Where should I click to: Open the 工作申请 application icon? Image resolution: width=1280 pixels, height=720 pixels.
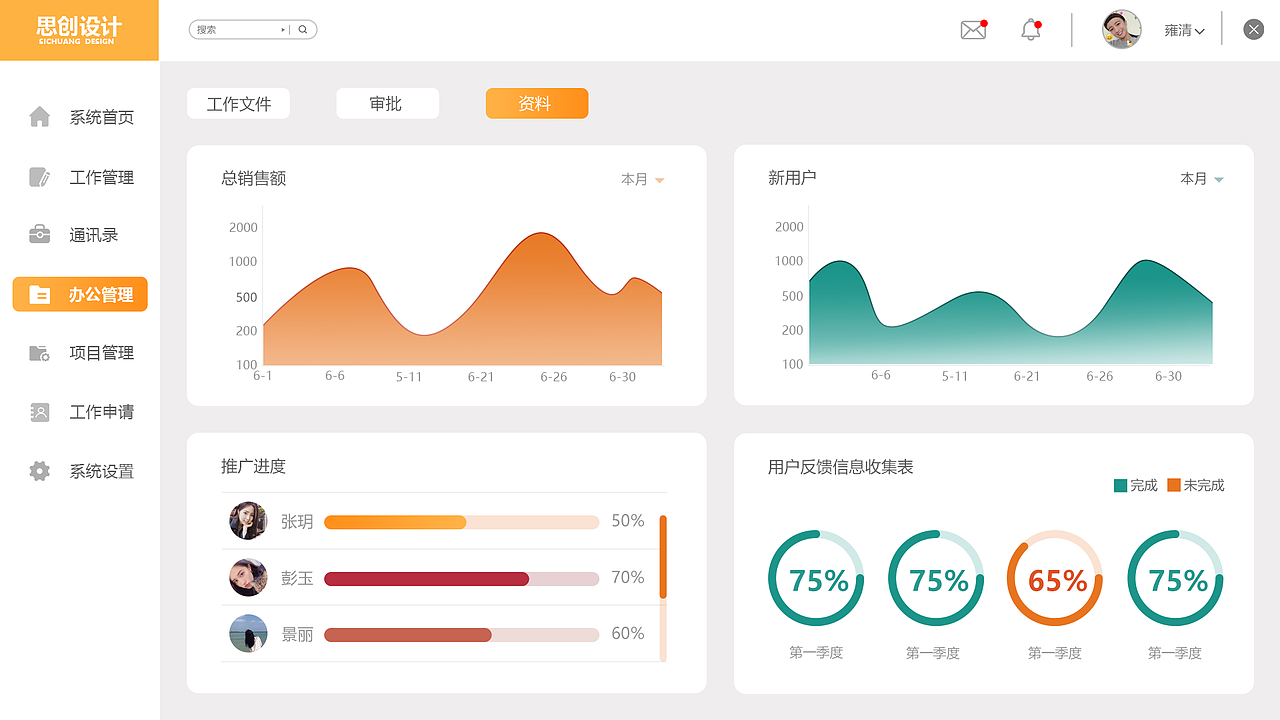click(x=38, y=412)
